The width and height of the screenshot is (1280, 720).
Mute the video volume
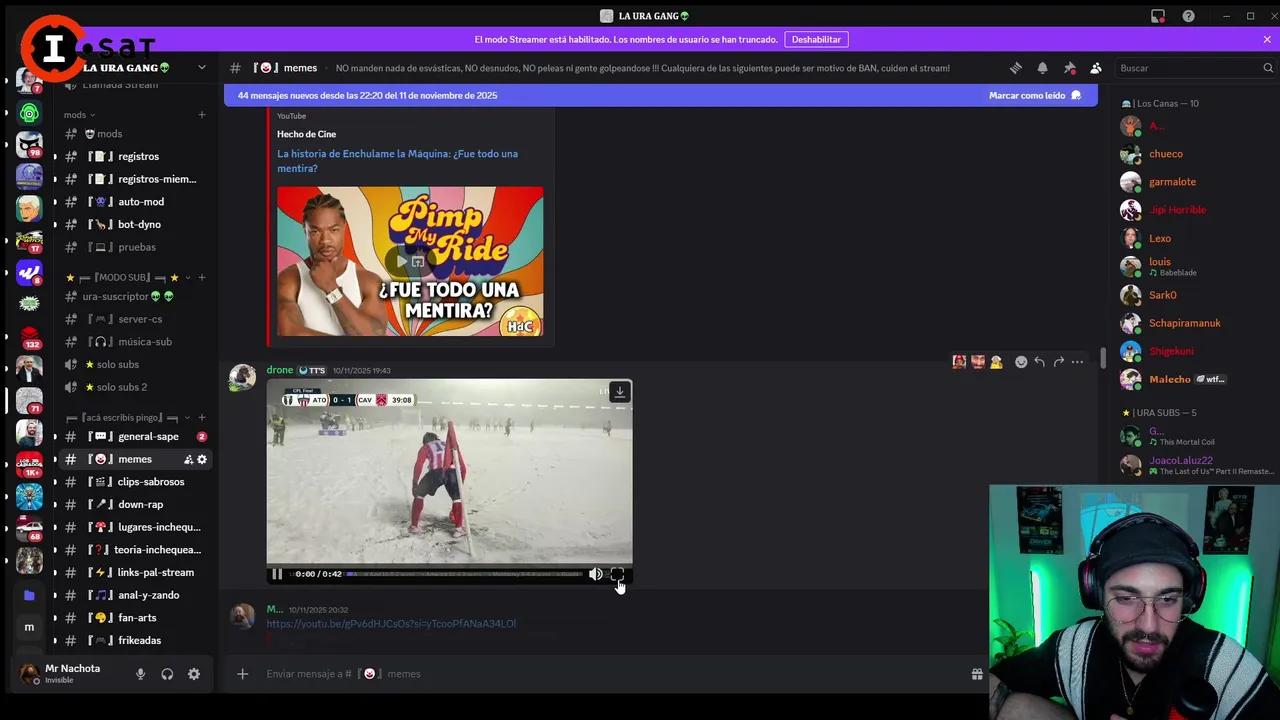coord(595,574)
